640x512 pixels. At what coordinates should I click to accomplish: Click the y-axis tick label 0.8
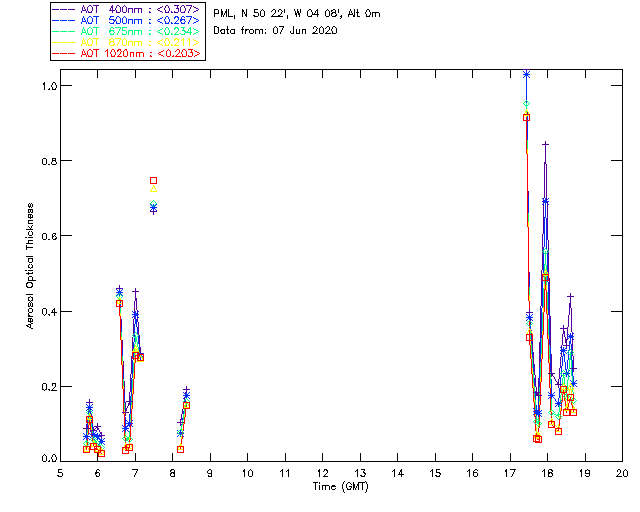click(x=49, y=161)
